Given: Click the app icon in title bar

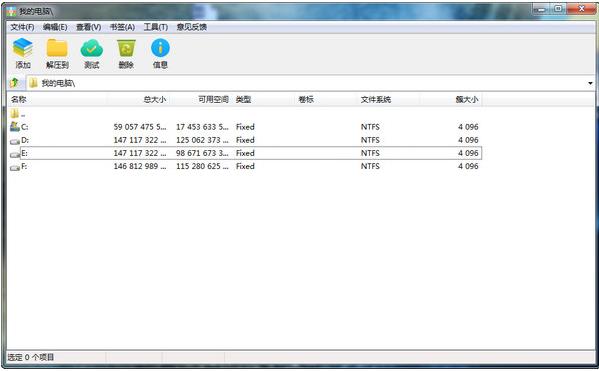Looking at the screenshot, I should pyautogui.click(x=12, y=11).
